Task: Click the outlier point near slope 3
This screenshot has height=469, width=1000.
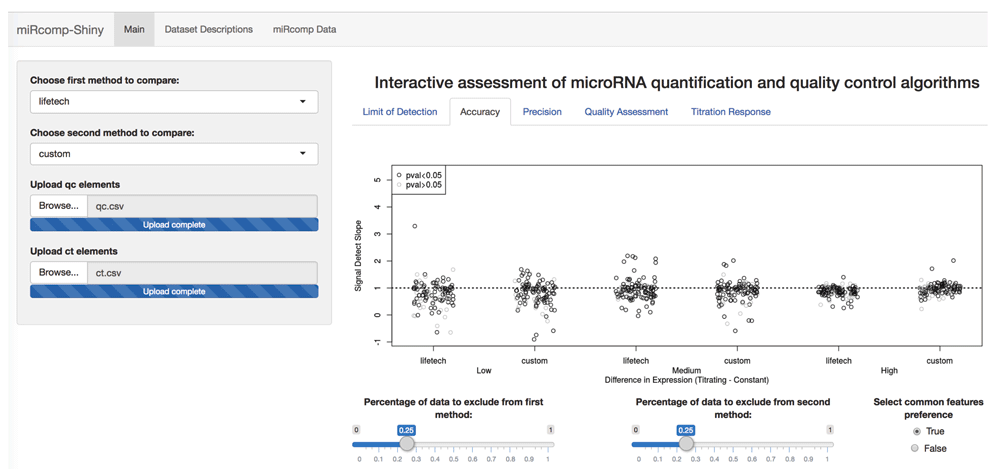Action: coord(415,226)
